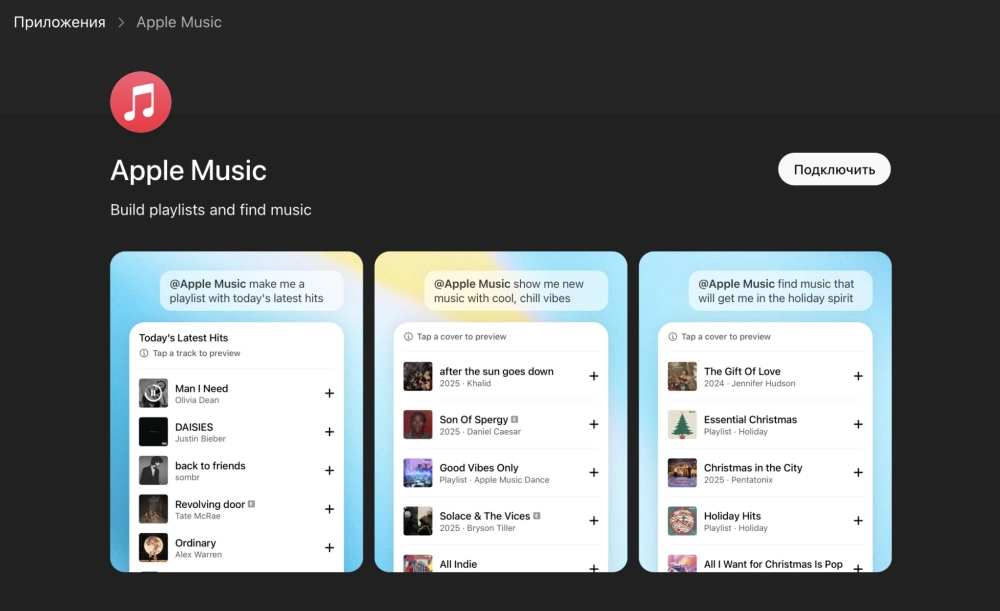Screen dimensions: 1000x611
Task: Click the Tap a track info icon
Action: click(144, 354)
